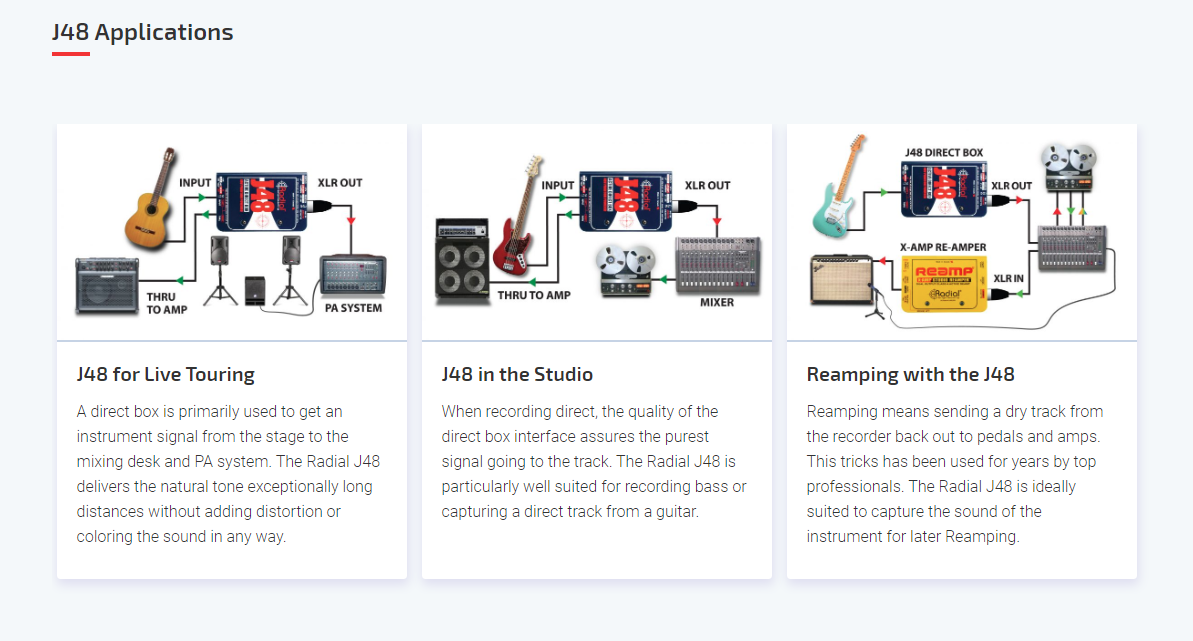Click the bass amp cabinet in Studio diagram

pos(462,261)
